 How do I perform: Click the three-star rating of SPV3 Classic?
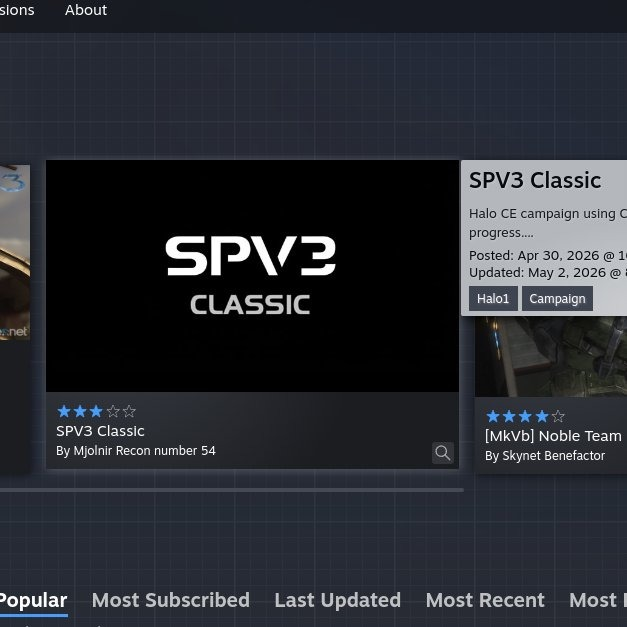(96, 411)
